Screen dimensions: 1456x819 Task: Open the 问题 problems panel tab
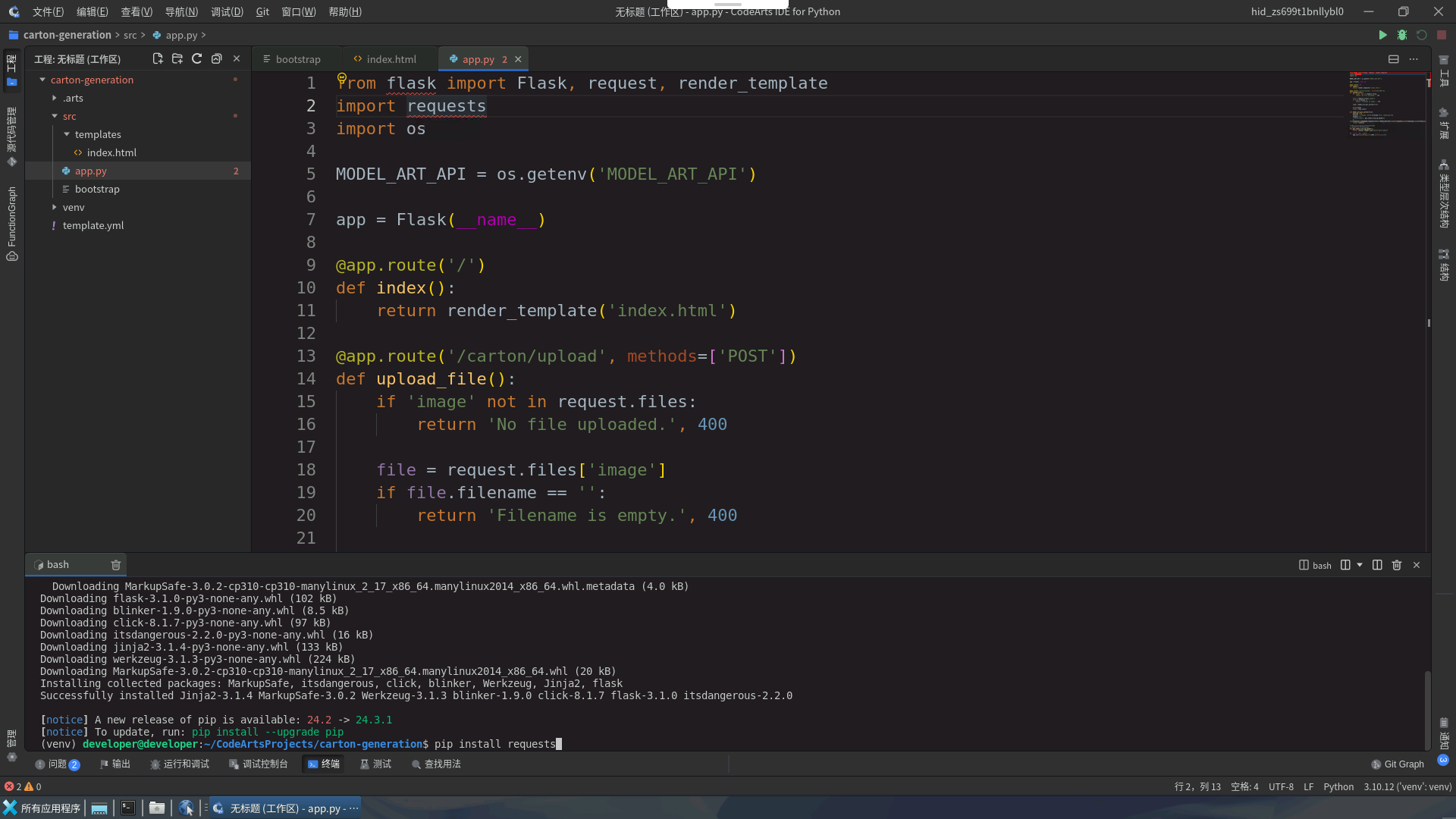[57, 764]
